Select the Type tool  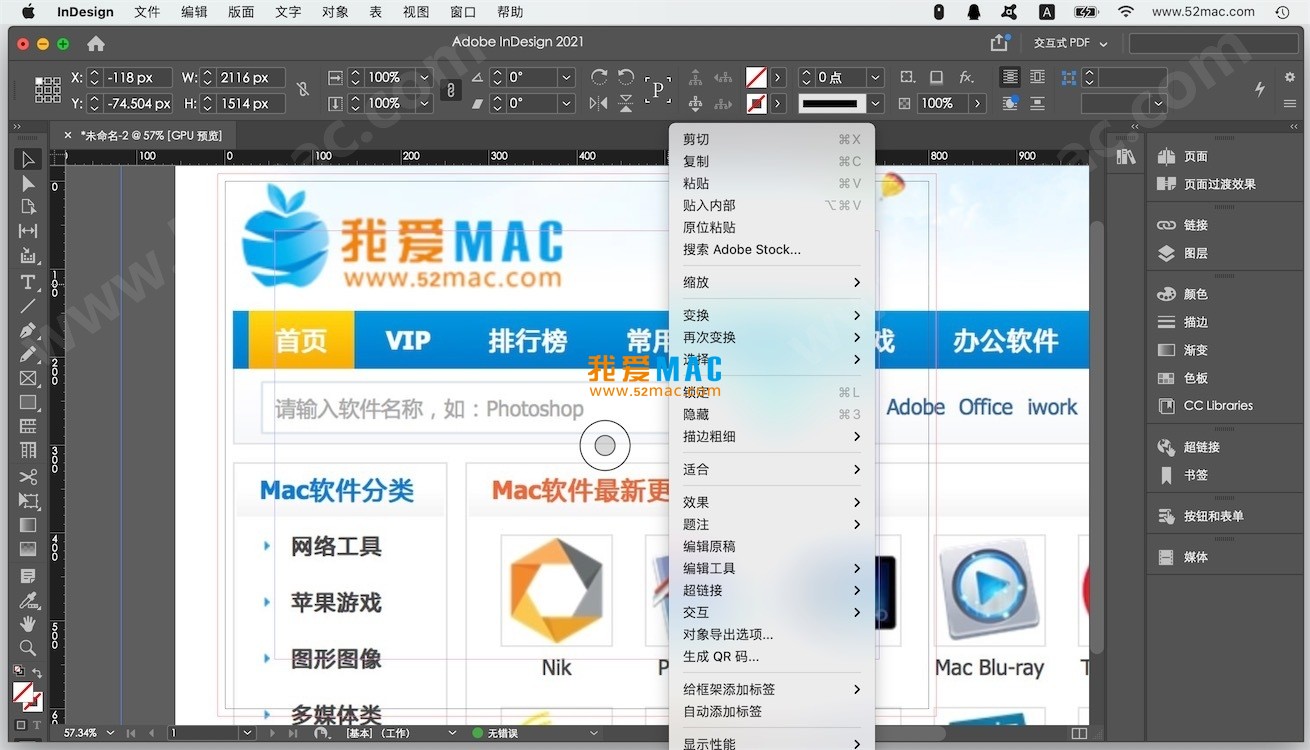(x=28, y=282)
